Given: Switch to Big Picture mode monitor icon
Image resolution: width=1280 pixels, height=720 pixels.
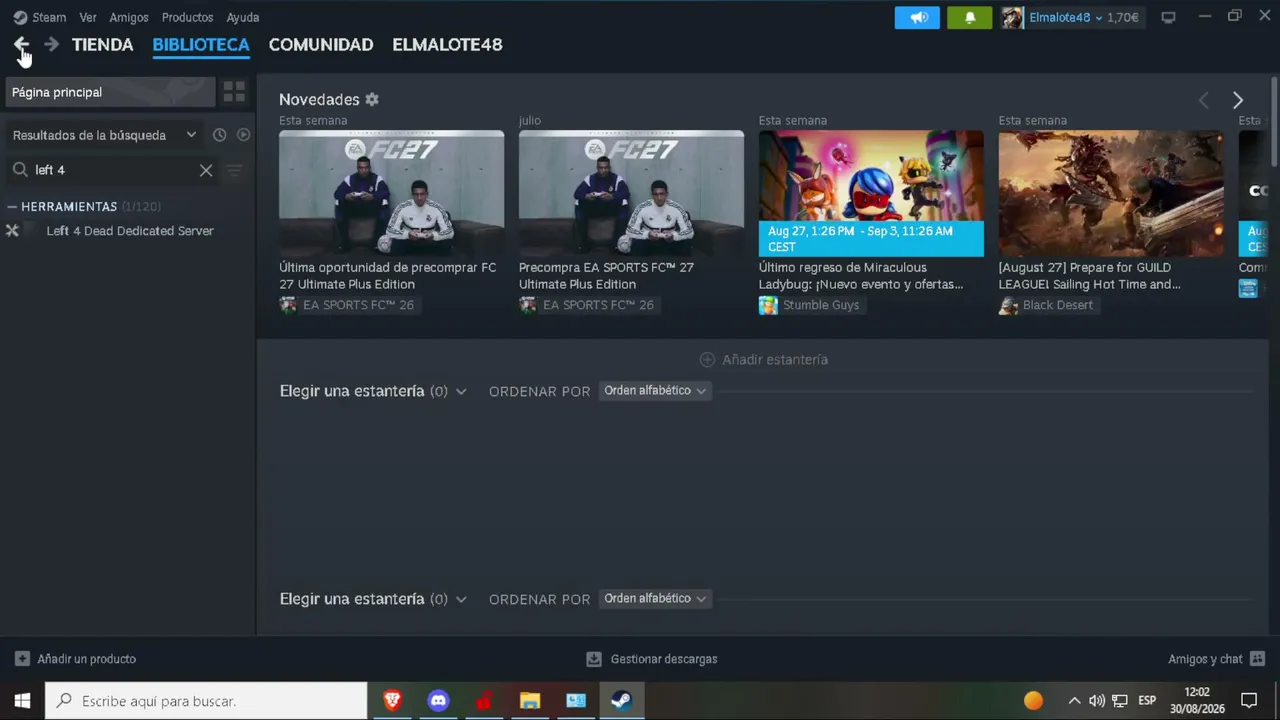Looking at the screenshot, I should point(1168,17).
